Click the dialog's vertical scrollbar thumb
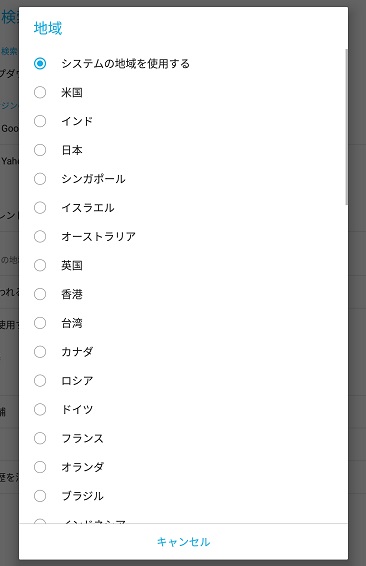The width and height of the screenshot is (366, 566). click(347, 127)
